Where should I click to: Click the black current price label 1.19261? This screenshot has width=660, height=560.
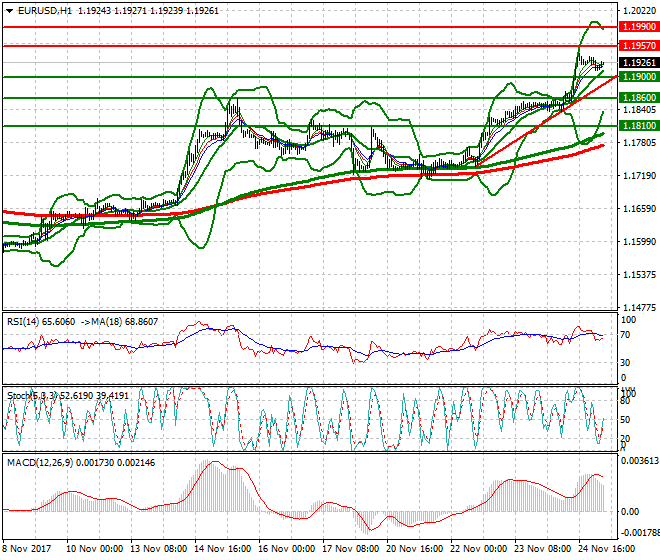[x=639, y=63]
